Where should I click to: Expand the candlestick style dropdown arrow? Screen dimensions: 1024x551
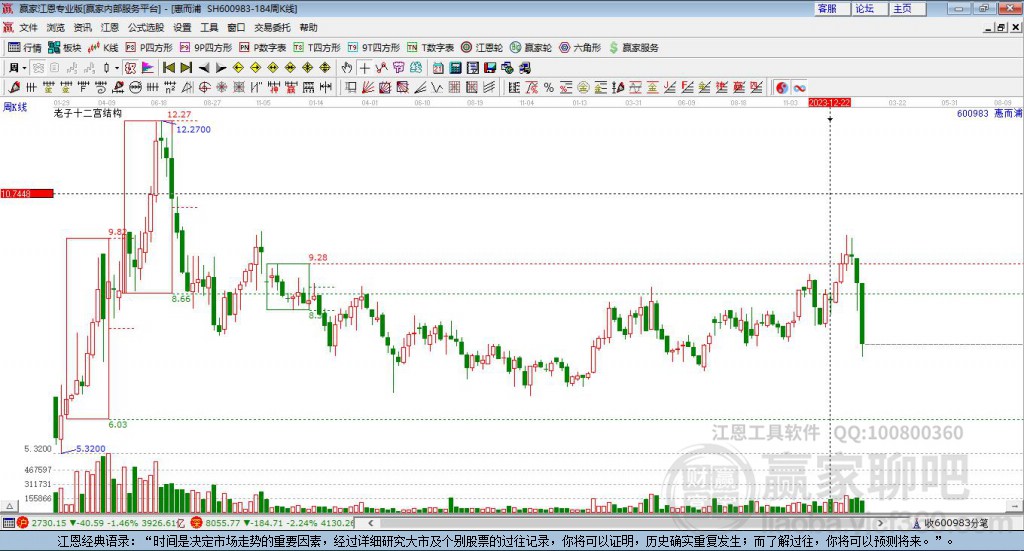click(117, 68)
